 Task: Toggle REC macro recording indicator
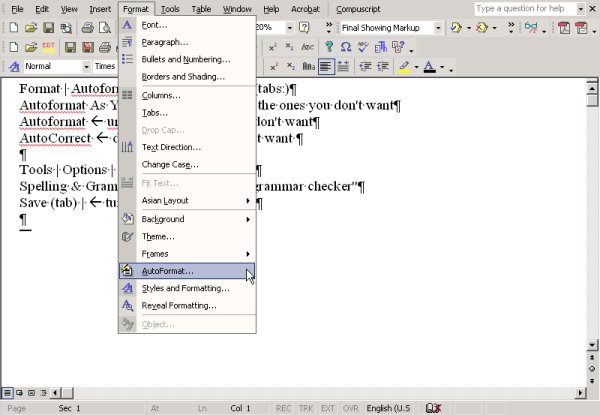[x=284, y=408]
